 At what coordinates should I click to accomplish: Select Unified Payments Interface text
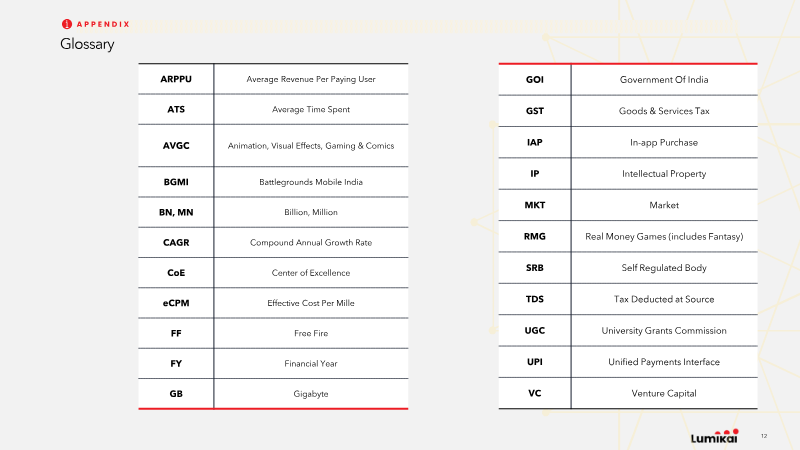click(x=664, y=362)
